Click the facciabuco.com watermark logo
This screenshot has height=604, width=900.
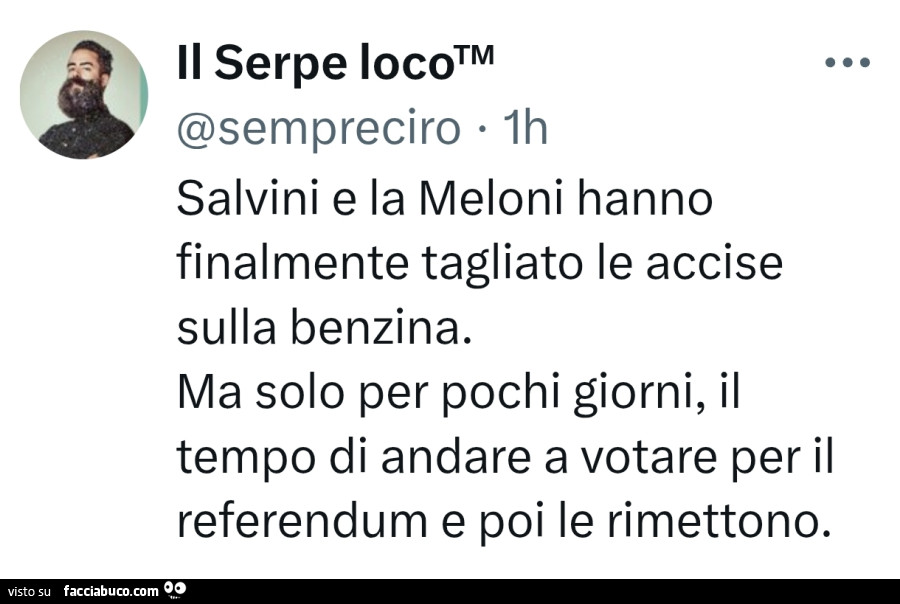[x=110, y=591]
